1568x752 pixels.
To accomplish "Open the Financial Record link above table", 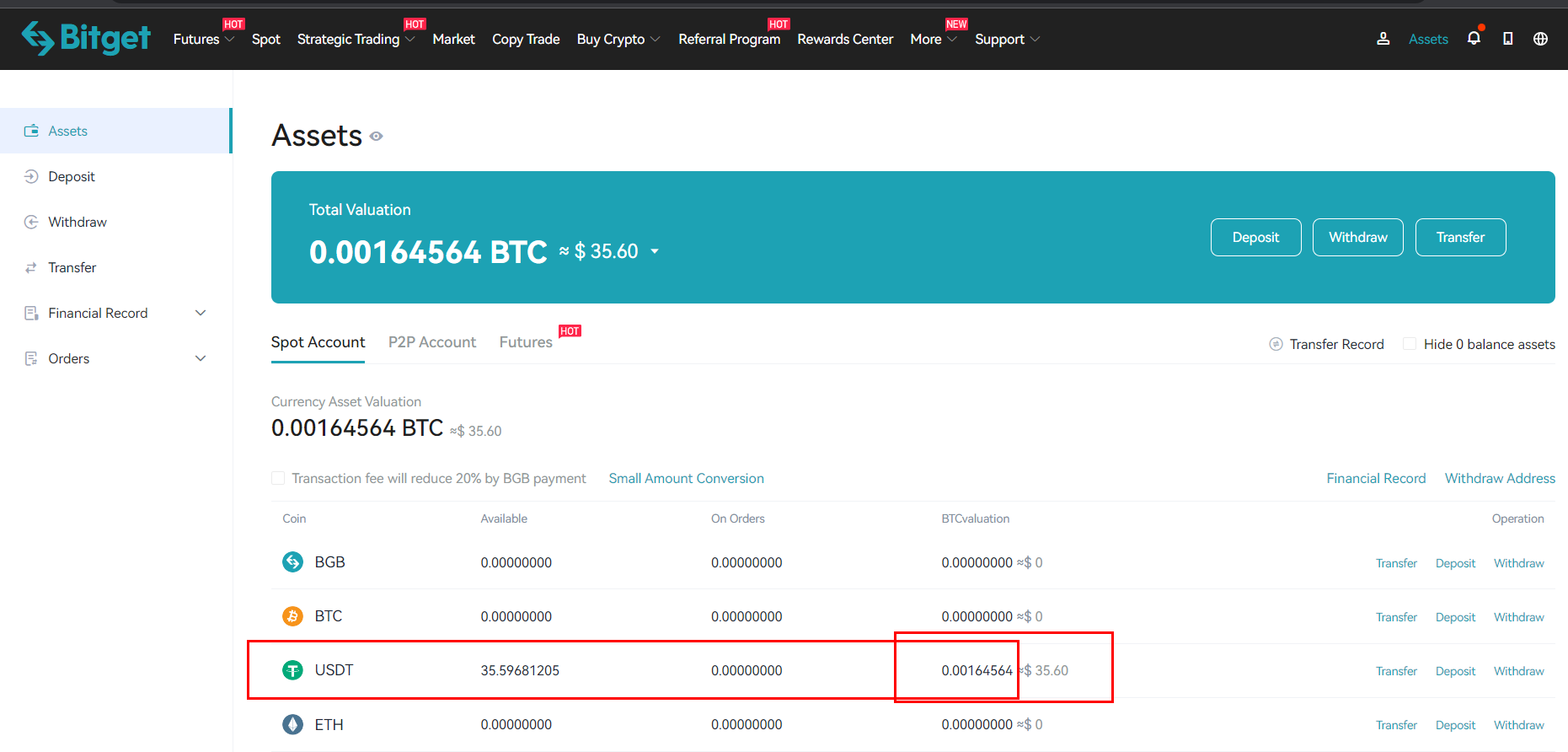I will point(1376,478).
